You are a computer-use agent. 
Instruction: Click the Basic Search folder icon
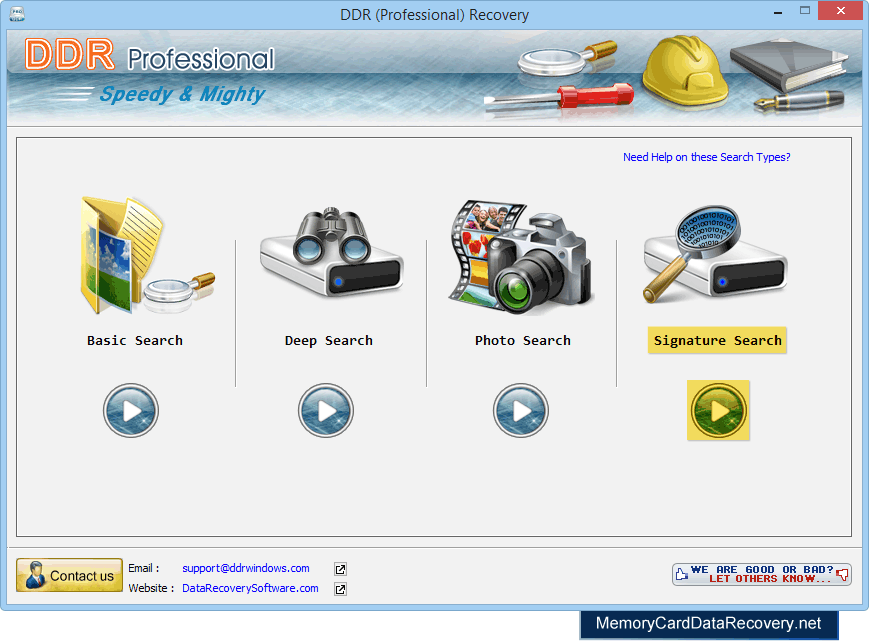[147, 255]
